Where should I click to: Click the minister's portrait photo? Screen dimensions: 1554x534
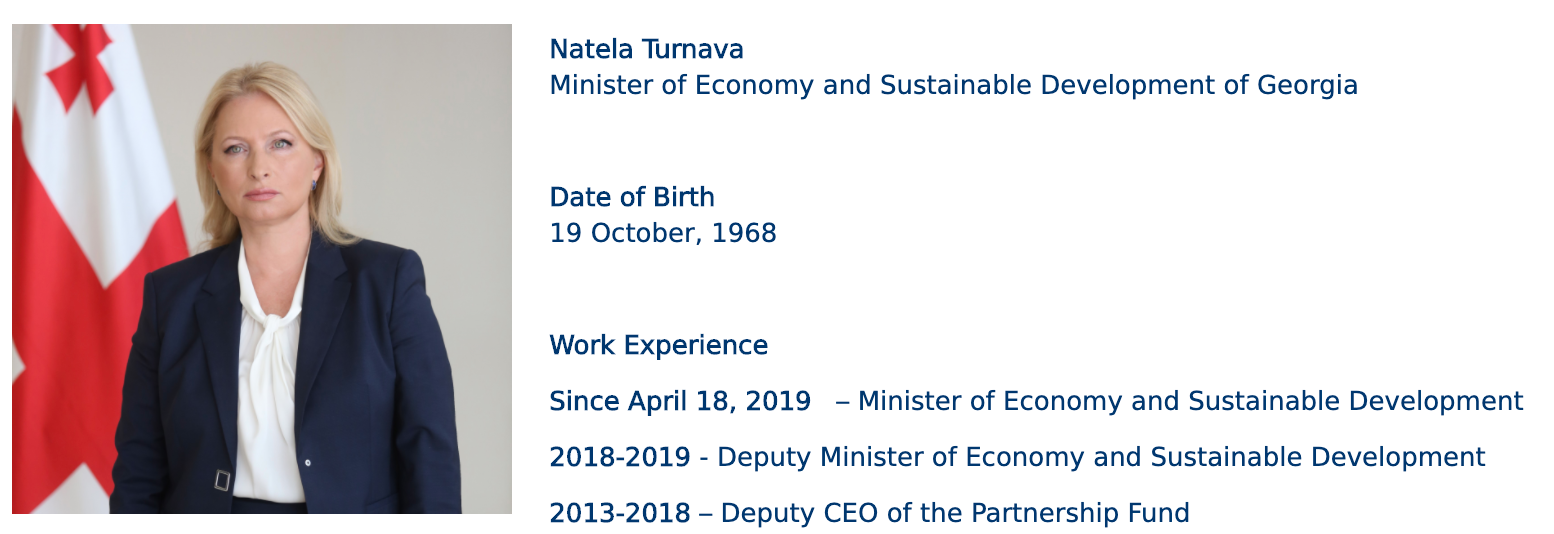pos(262,269)
